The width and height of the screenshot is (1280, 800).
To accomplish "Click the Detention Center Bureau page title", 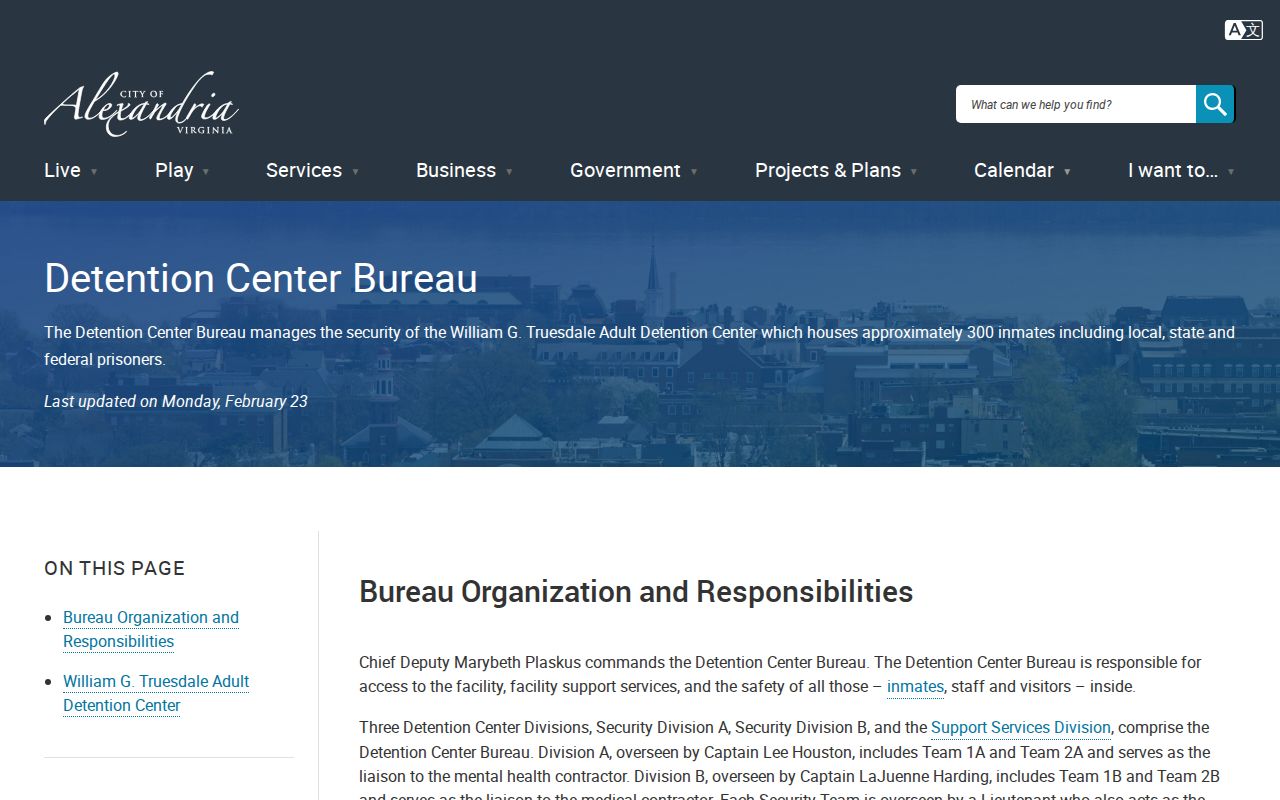I will pos(261,278).
